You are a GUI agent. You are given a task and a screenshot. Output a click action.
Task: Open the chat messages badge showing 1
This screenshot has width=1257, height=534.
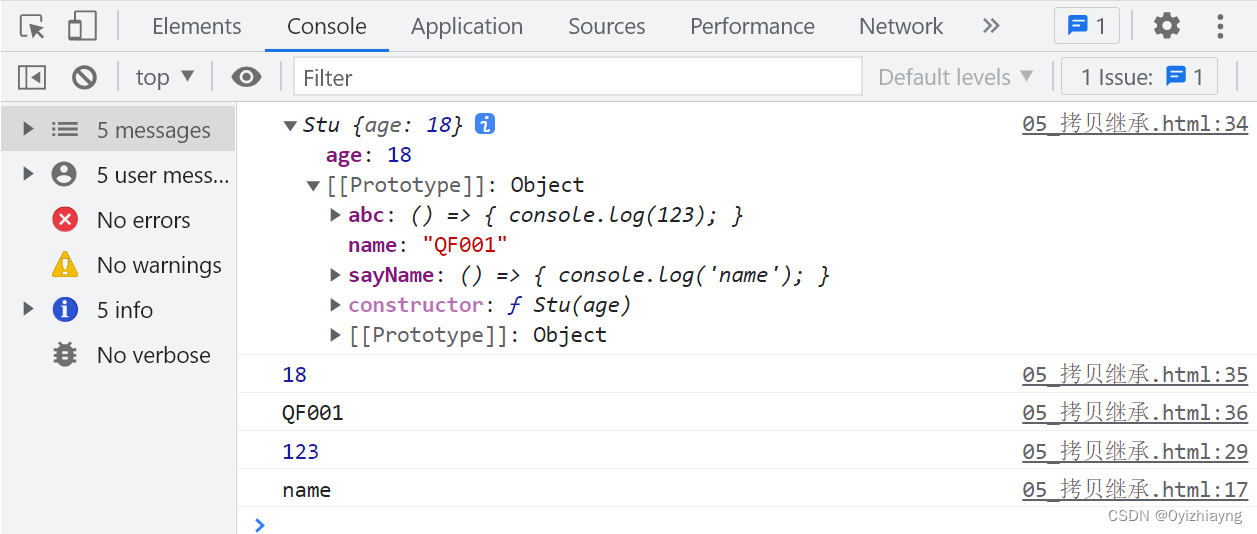coord(1086,26)
